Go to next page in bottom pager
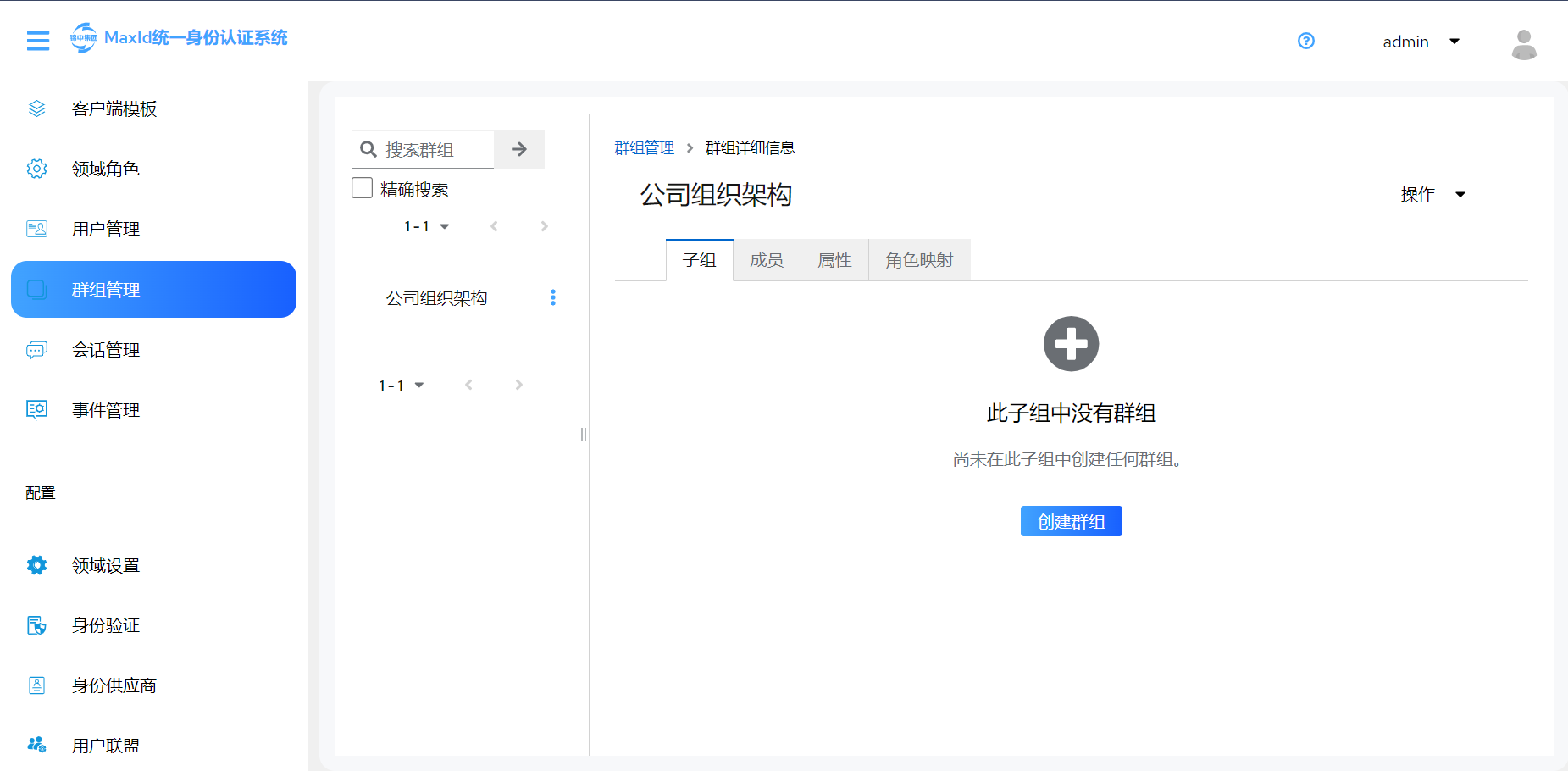Screen dimensions: 1568x771 tap(519, 385)
